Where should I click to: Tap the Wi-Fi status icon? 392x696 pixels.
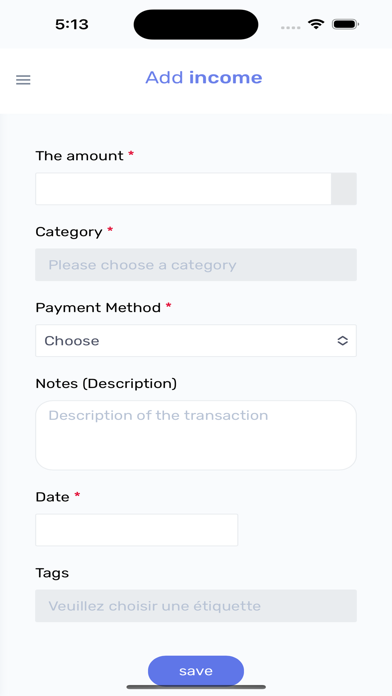316,24
